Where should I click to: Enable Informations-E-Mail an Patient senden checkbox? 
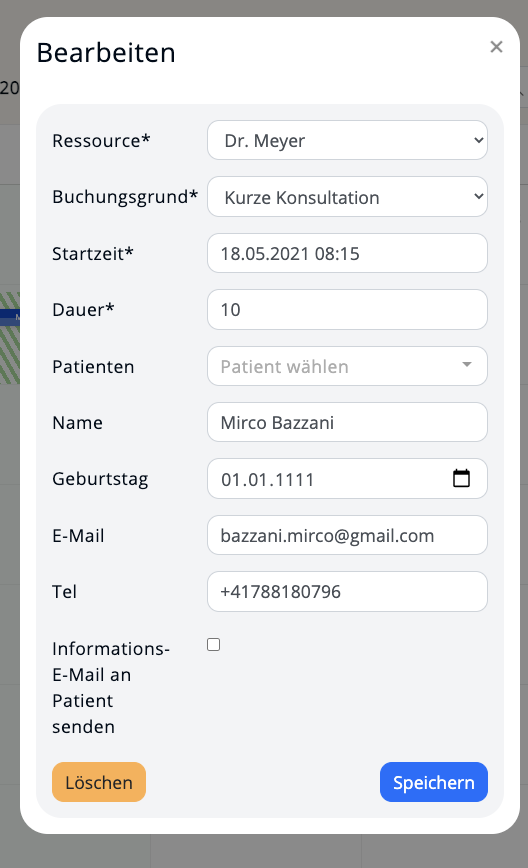coord(214,644)
